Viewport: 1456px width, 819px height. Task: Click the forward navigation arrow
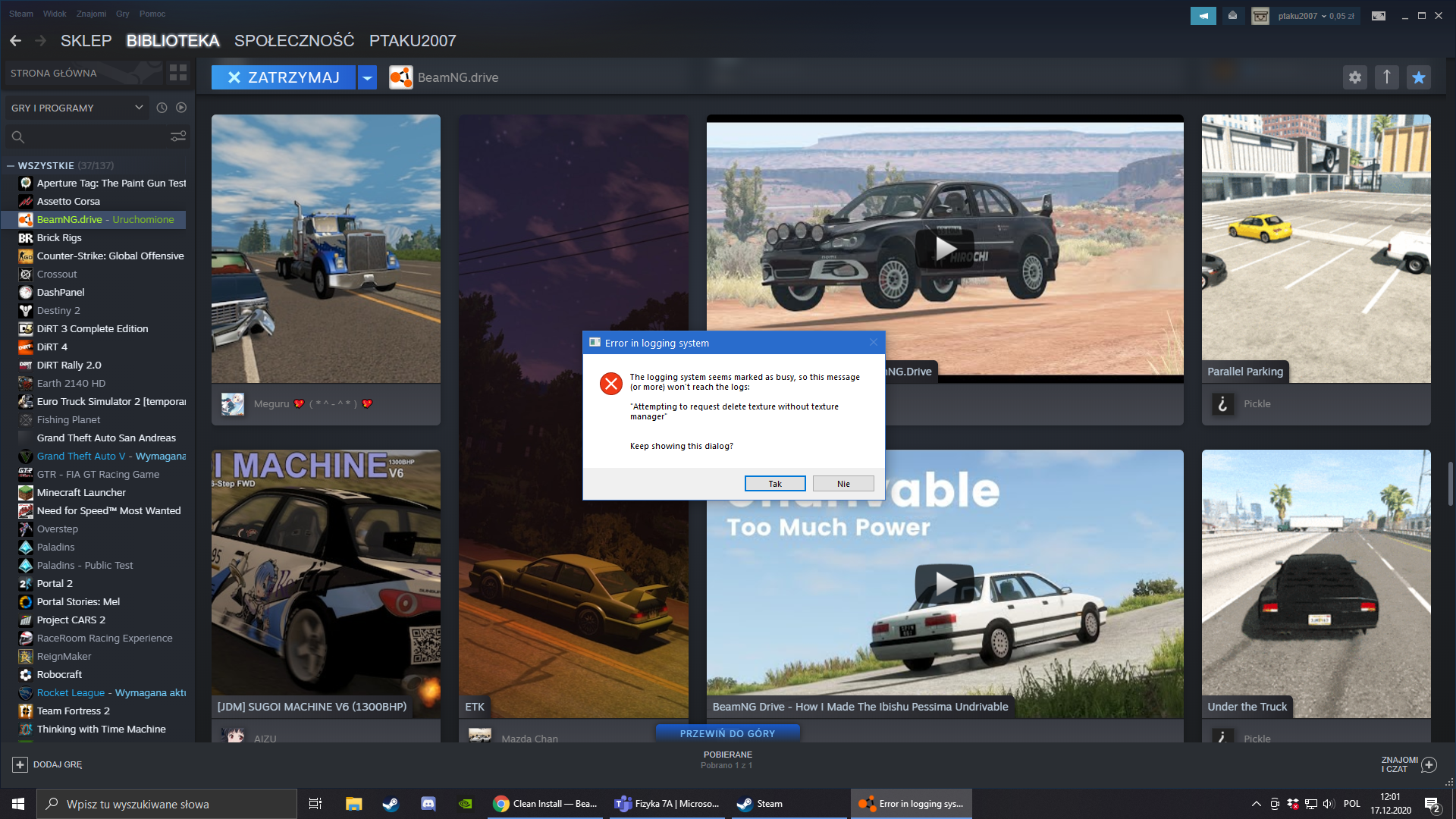[x=41, y=41]
